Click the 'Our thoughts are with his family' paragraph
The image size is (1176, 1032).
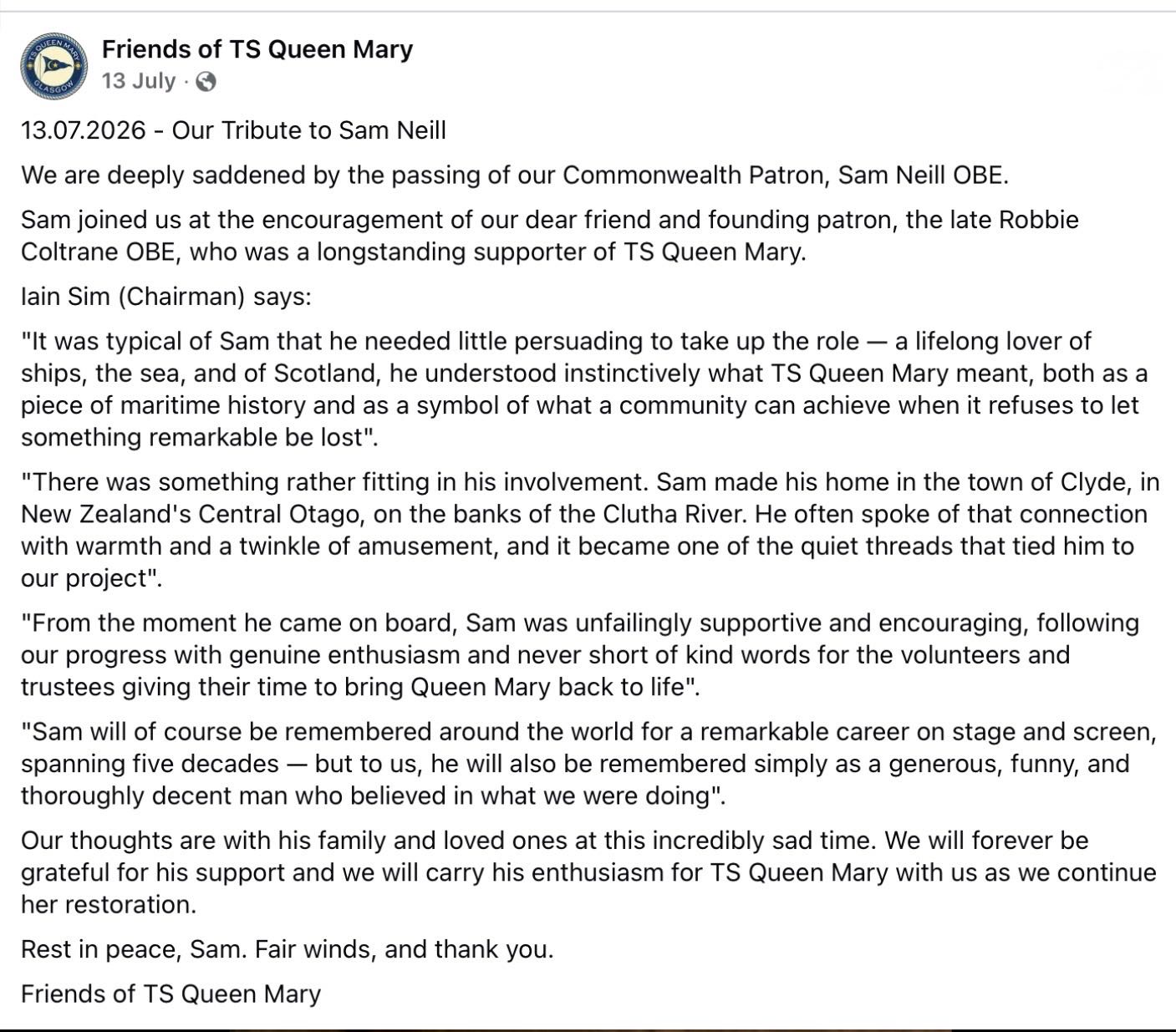coord(588,872)
